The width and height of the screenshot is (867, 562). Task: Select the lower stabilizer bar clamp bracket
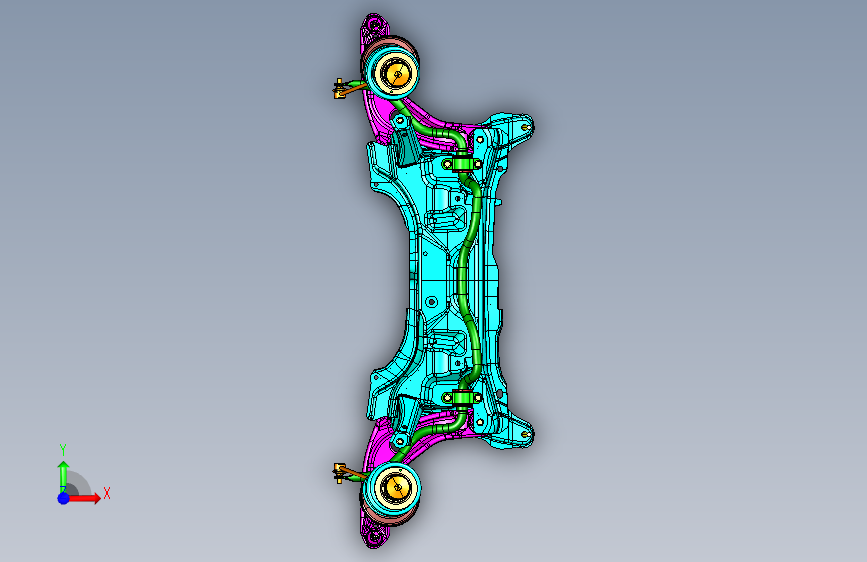[x=462, y=398]
